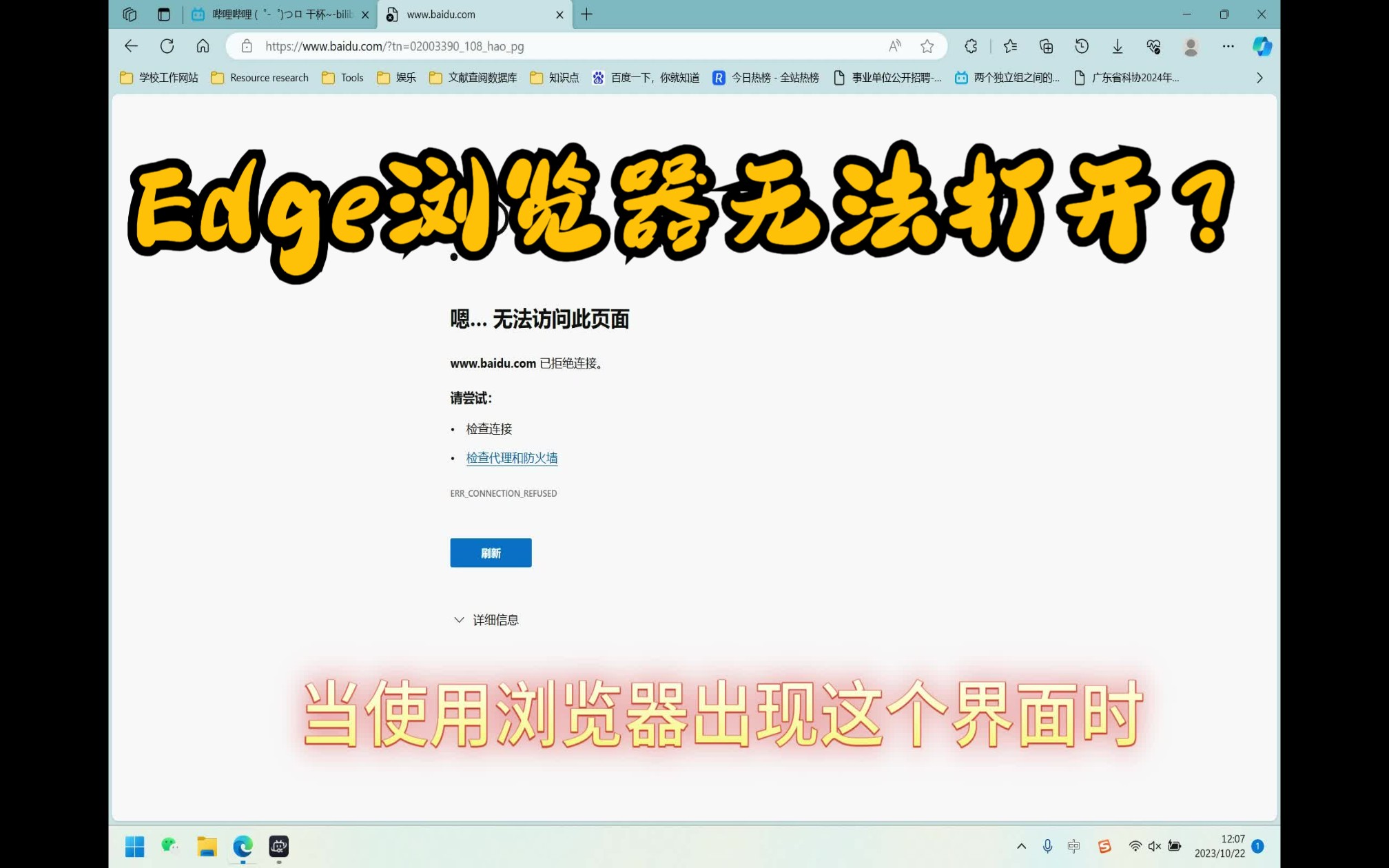Click the Edge browser icon in taskbar
Screen dimensions: 1389x868
(243, 847)
